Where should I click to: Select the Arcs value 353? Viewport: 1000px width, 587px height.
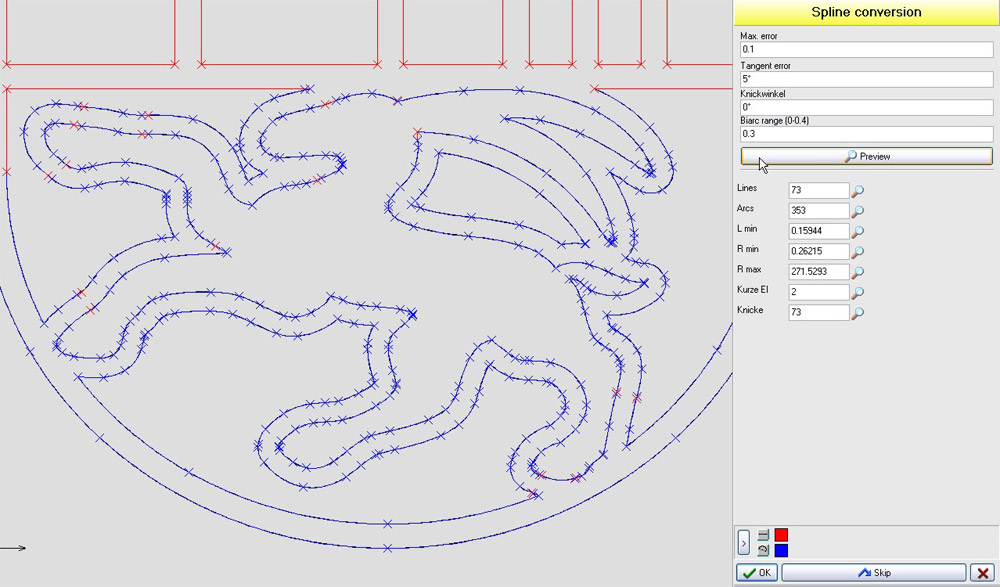[819, 211]
